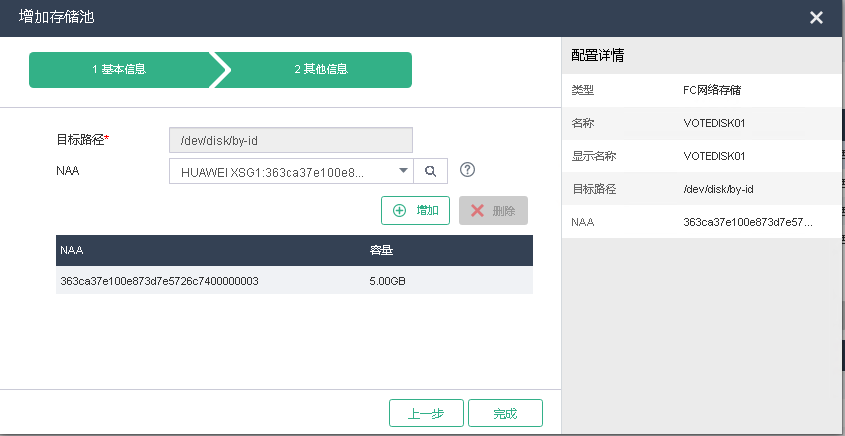Image resolution: width=845 pixels, height=436 pixels.
Task: Click truncated NAA value in 配置详情
Action: coord(747,222)
